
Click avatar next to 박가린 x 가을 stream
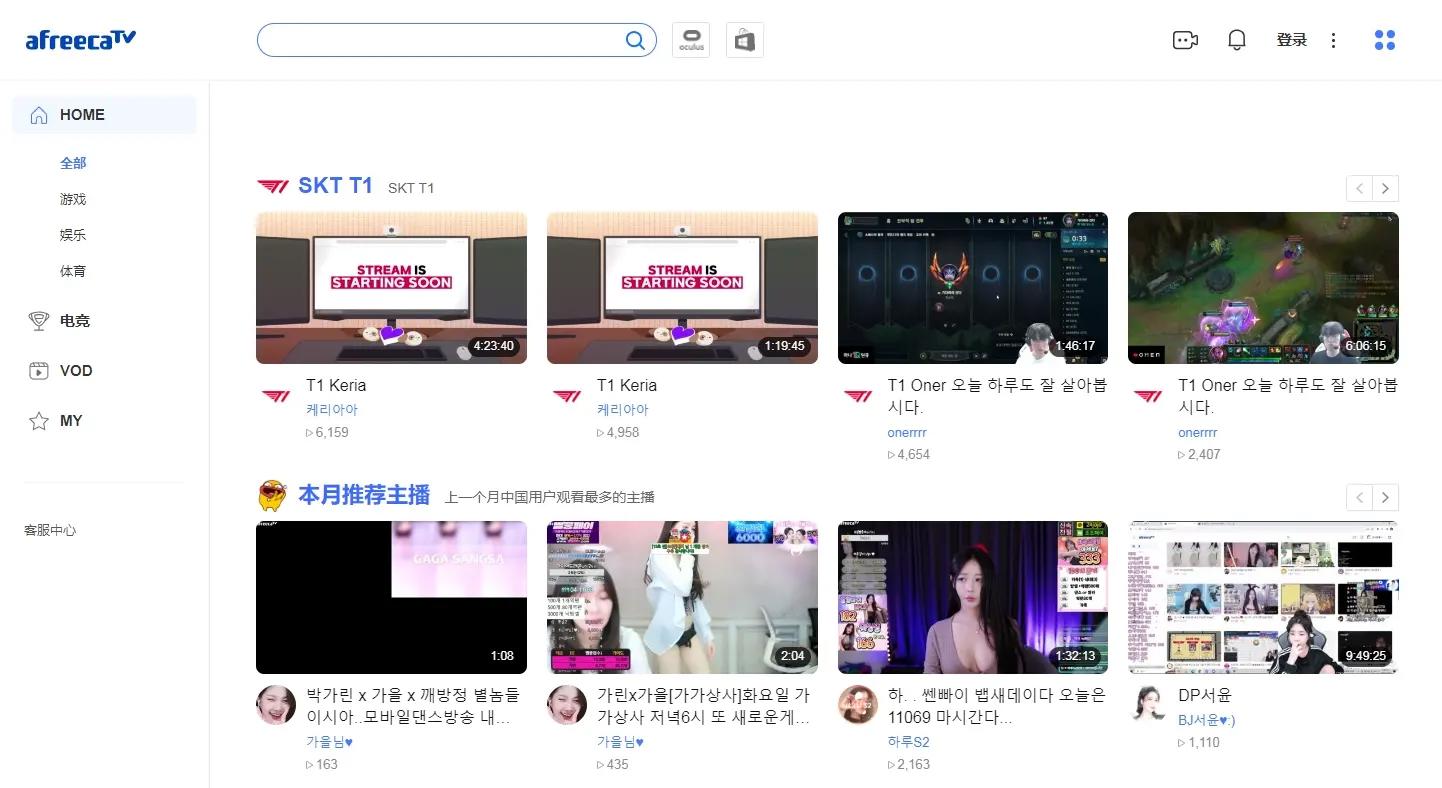(276, 705)
